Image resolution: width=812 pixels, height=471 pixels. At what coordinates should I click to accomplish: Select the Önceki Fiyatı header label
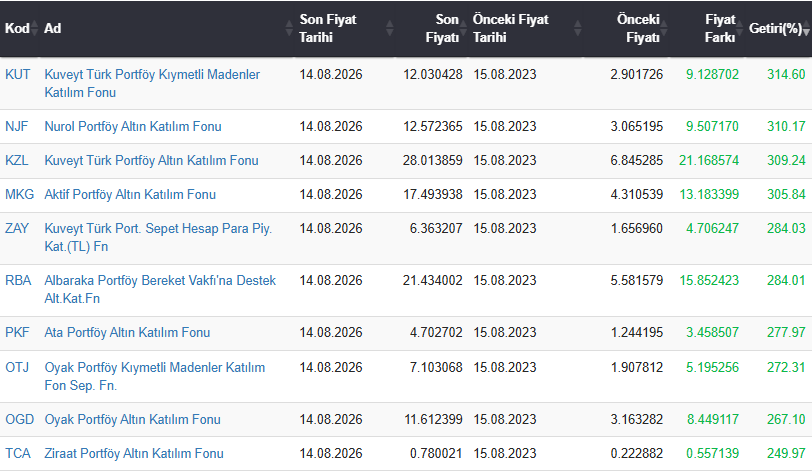point(638,28)
